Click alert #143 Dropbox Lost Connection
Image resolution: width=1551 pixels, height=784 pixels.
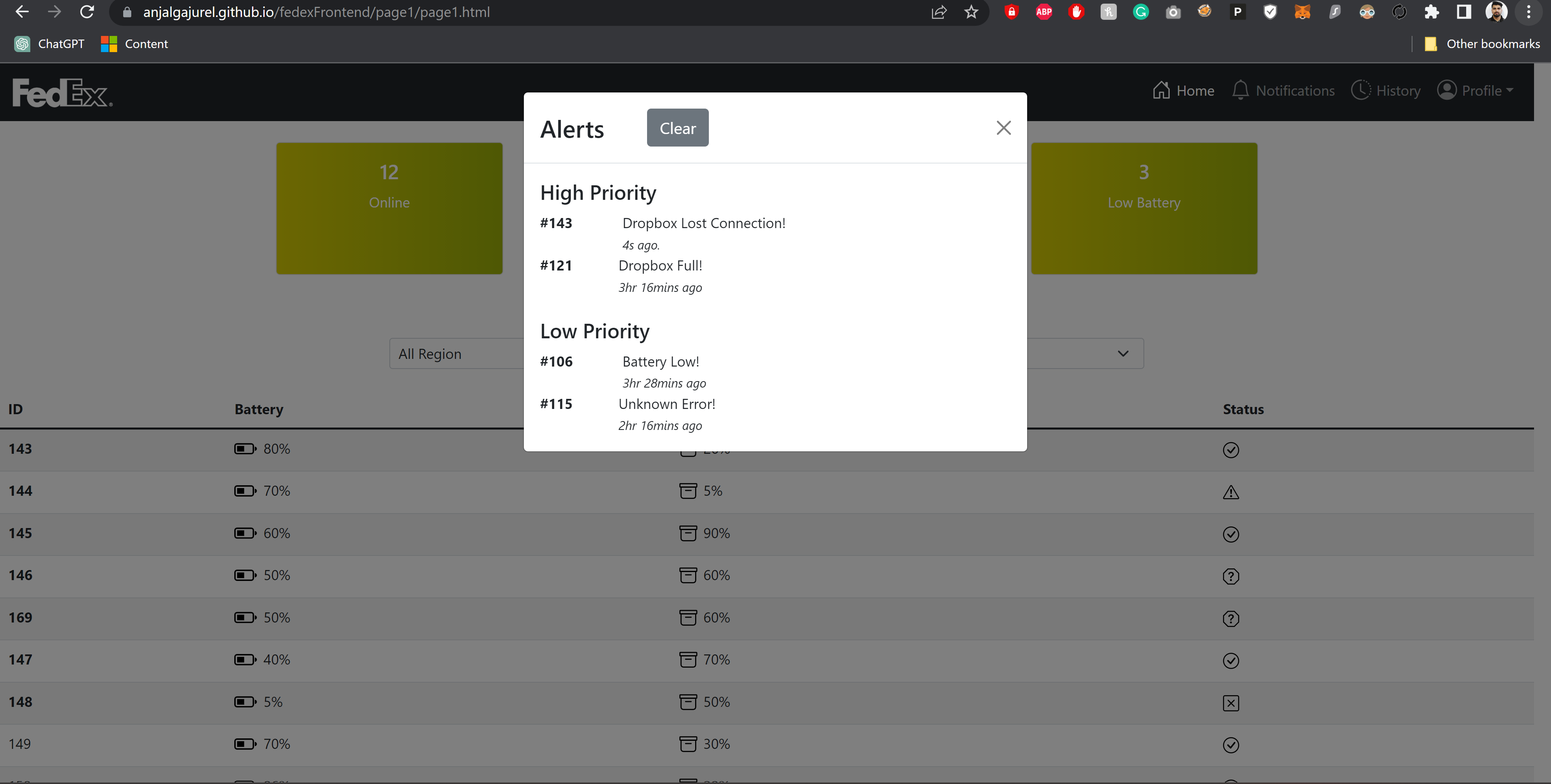[x=703, y=223]
